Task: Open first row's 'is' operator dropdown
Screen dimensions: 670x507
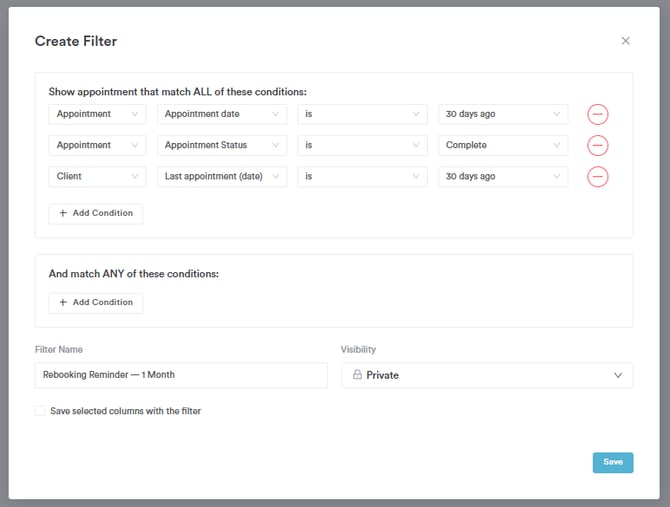Action: click(x=362, y=114)
